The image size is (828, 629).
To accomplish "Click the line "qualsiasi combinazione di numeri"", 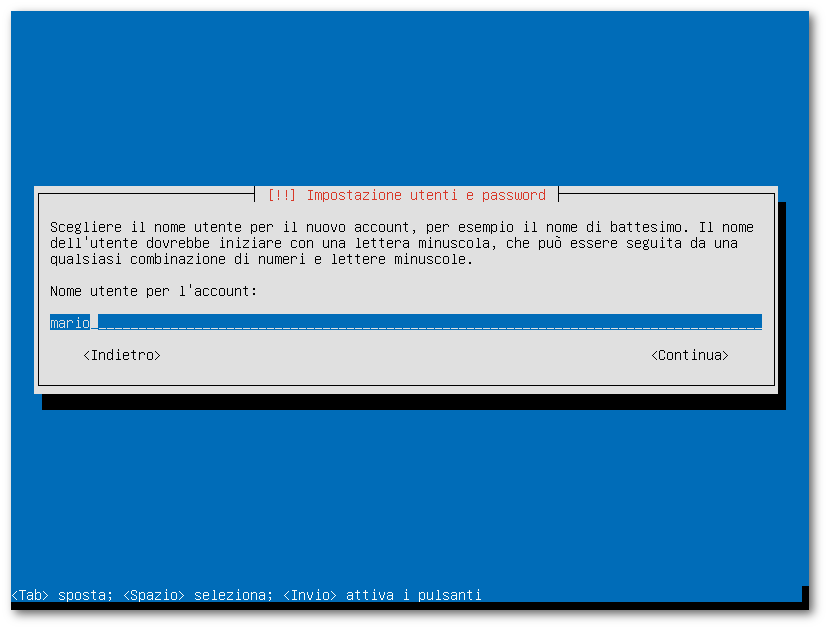I will click(261, 259).
